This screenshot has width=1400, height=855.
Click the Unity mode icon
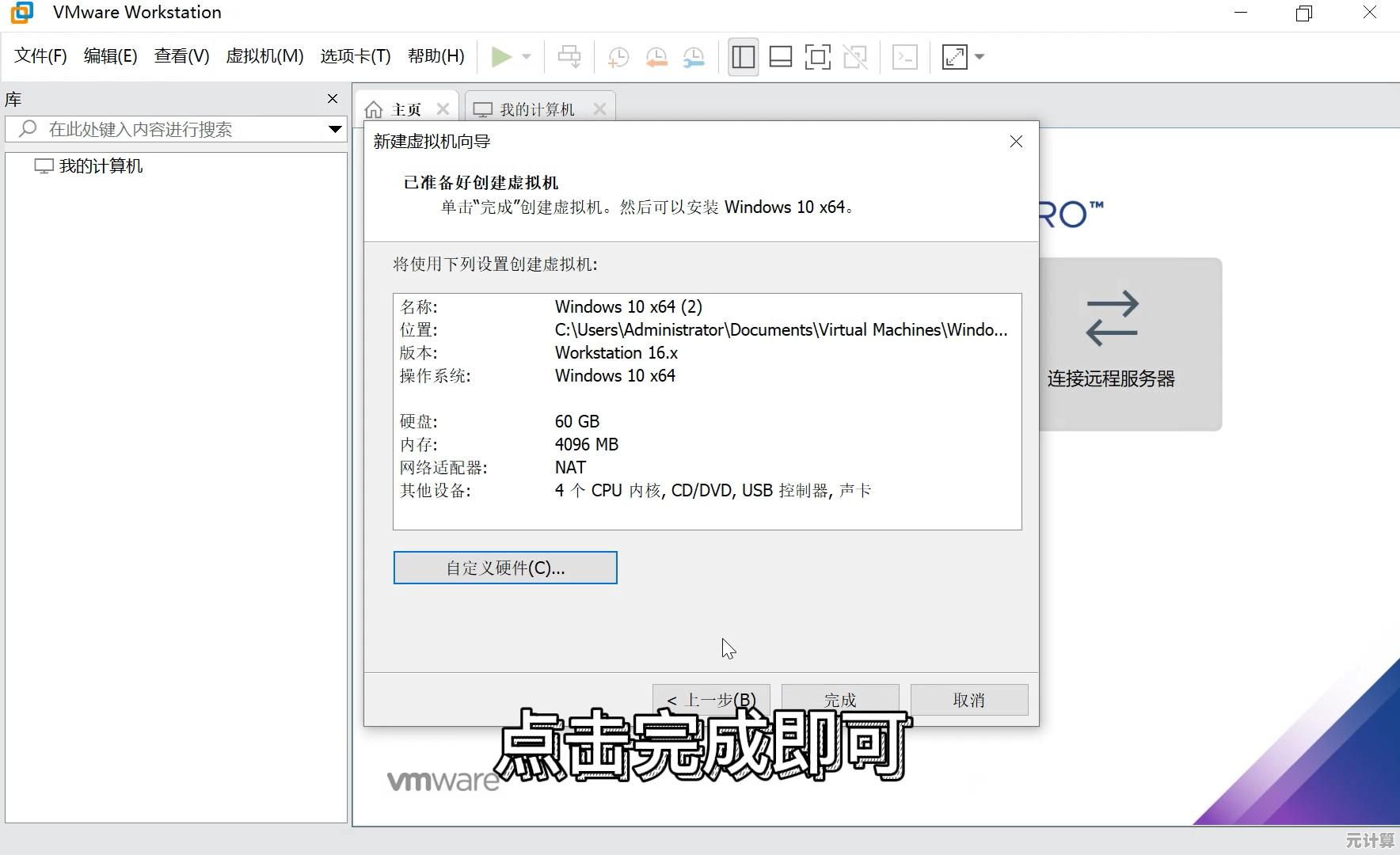(855, 57)
